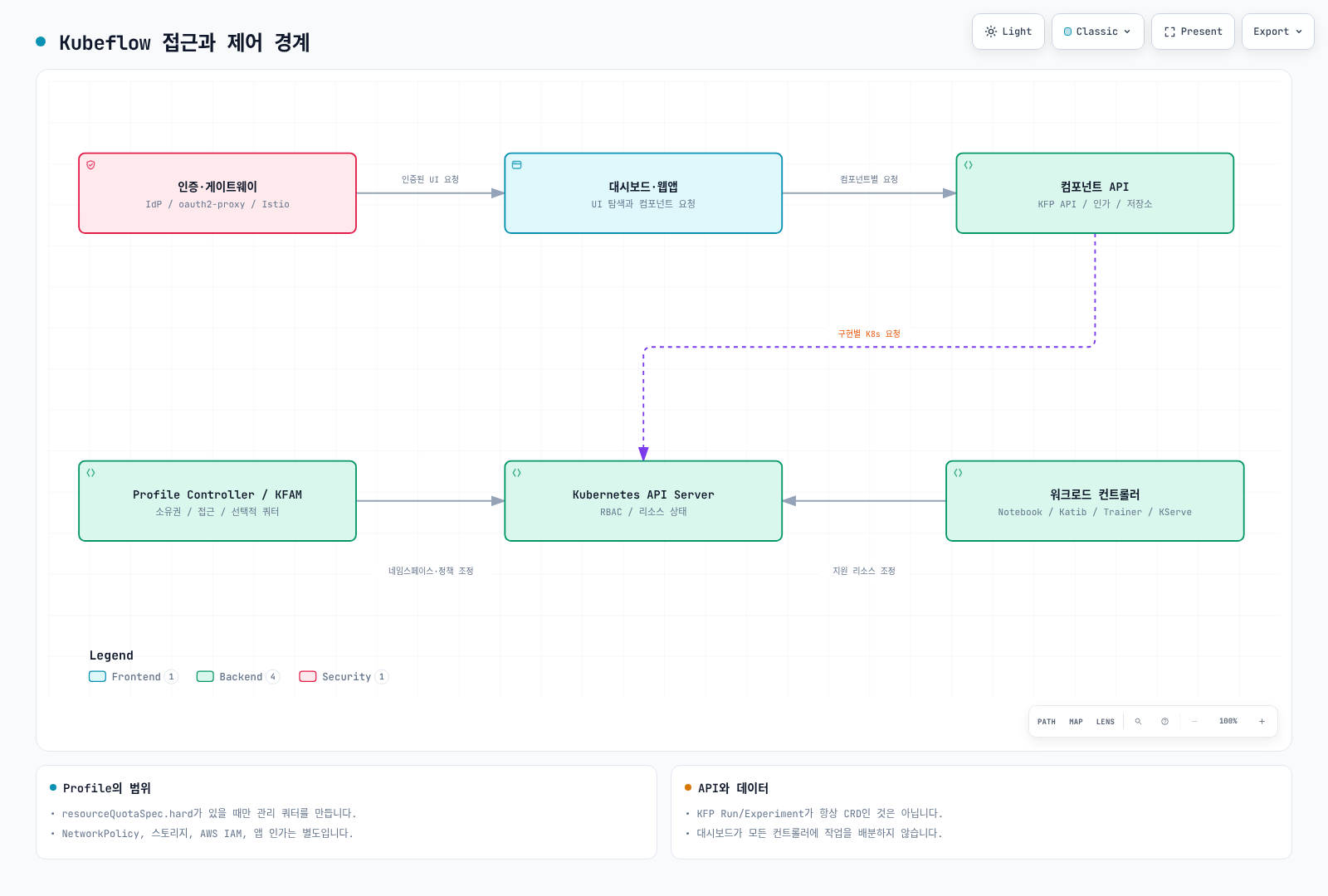Click the code icon on 컴포넌트 API node
Image resolution: width=1328 pixels, height=896 pixels.
pyautogui.click(x=969, y=165)
